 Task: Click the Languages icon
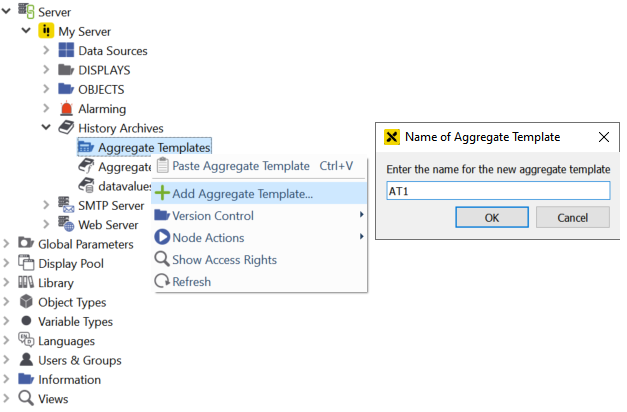pyautogui.click(x=26, y=340)
